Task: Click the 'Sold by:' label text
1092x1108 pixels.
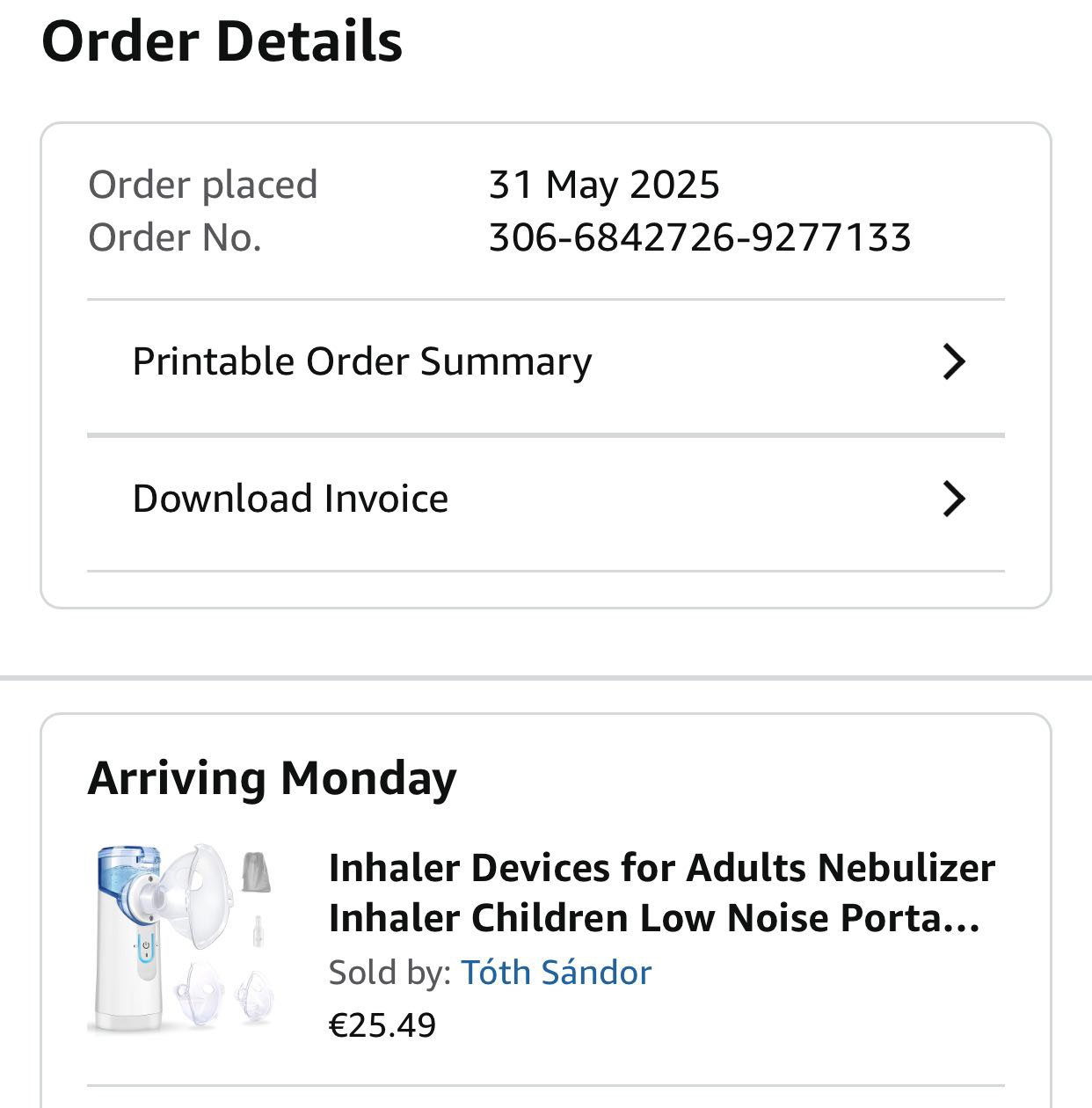Action: pos(389,973)
